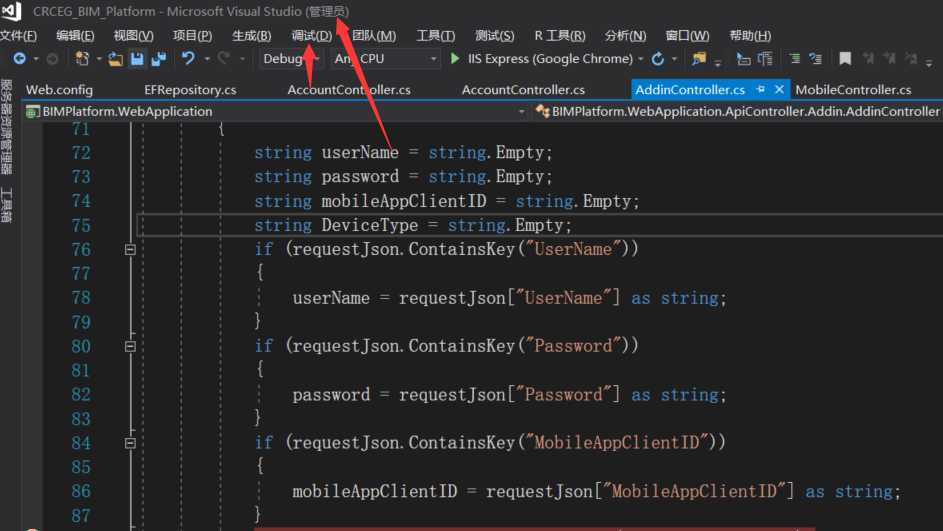
Task: Click the Navigate Forward arrow icon
Action: click(52, 58)
